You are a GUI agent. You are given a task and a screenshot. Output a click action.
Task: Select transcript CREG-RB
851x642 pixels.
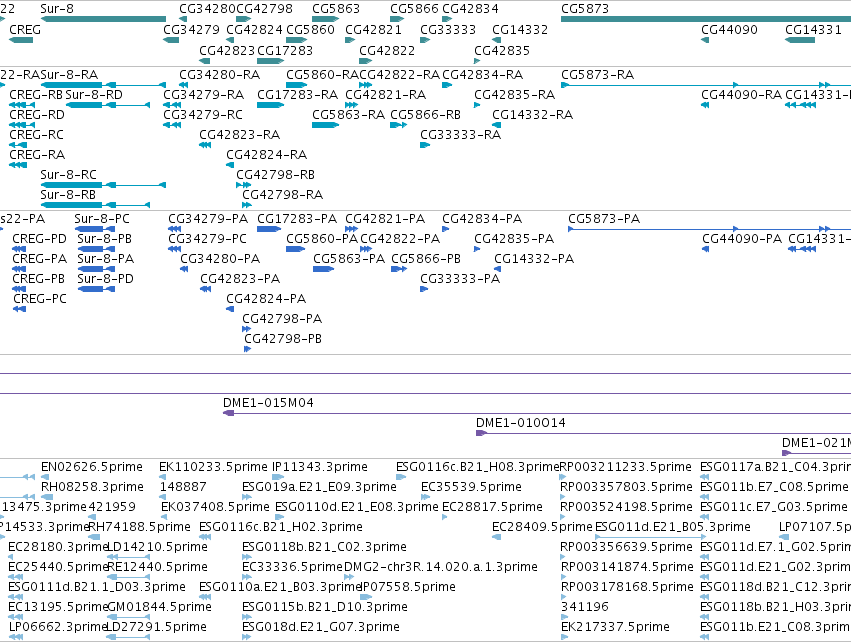[x=36, y=95]
